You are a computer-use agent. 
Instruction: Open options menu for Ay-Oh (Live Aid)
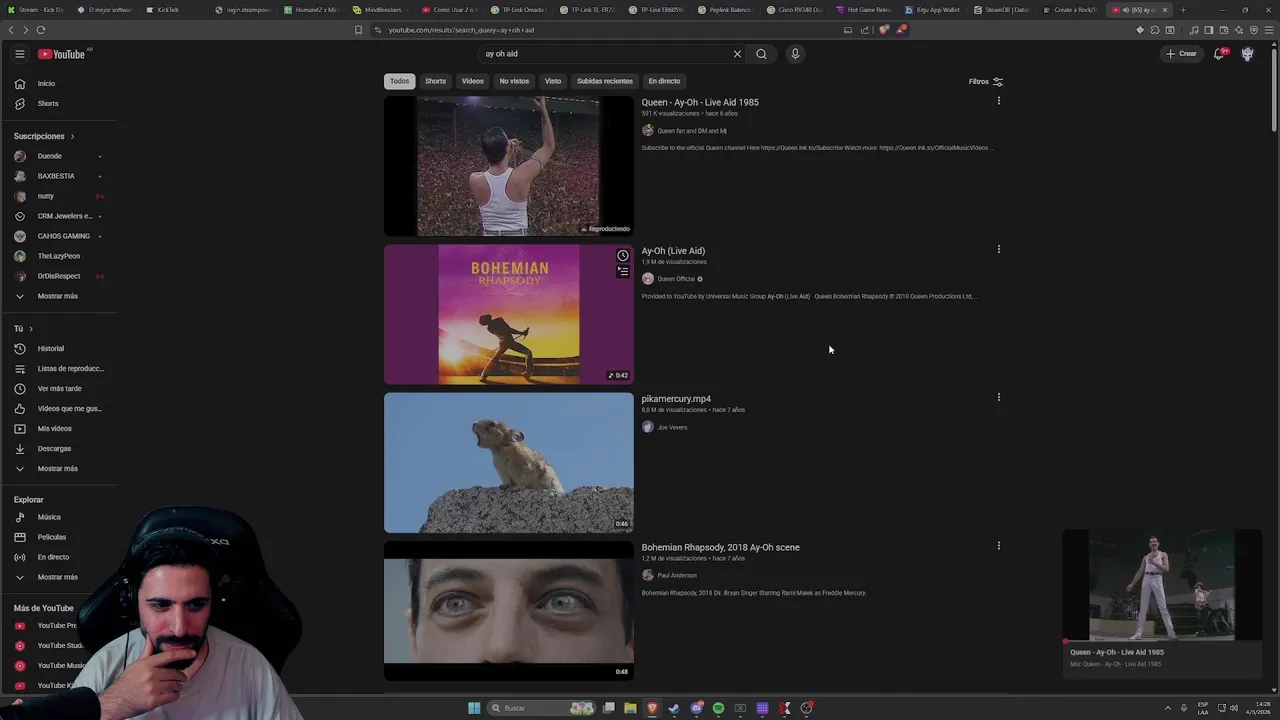pos(998,249)
